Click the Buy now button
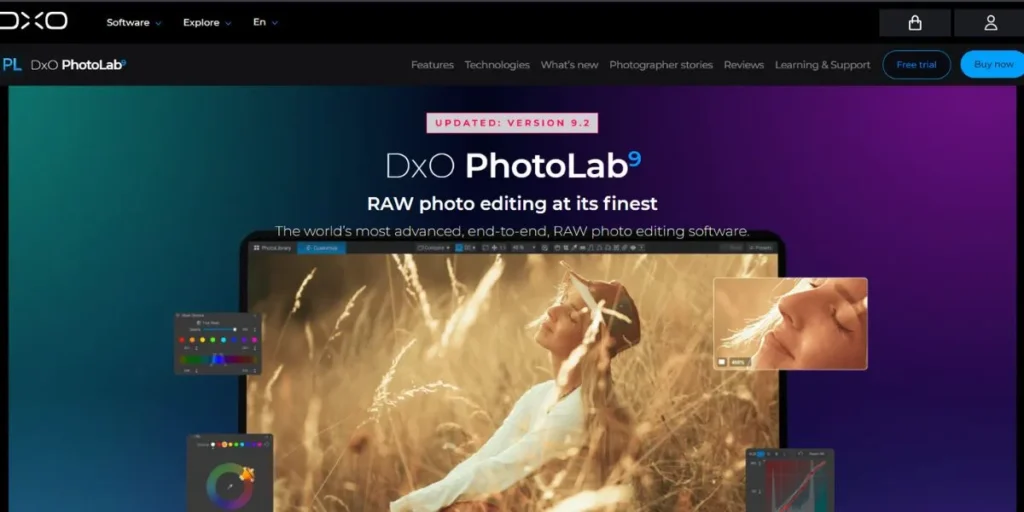 (992, 65)
